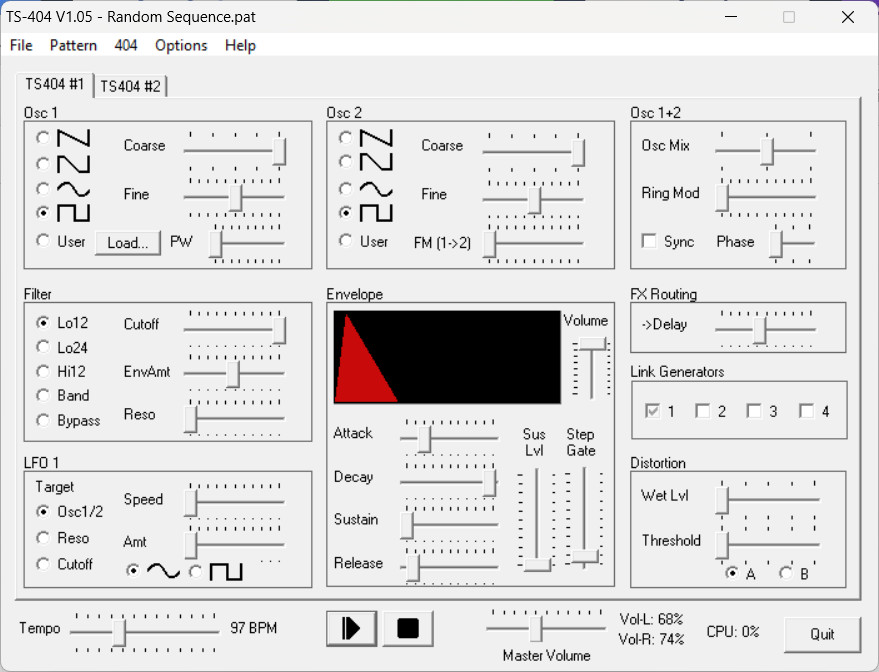879x672 pixels.
Task: Switch to the TS404 #2 tab
Action: point(130,86)
